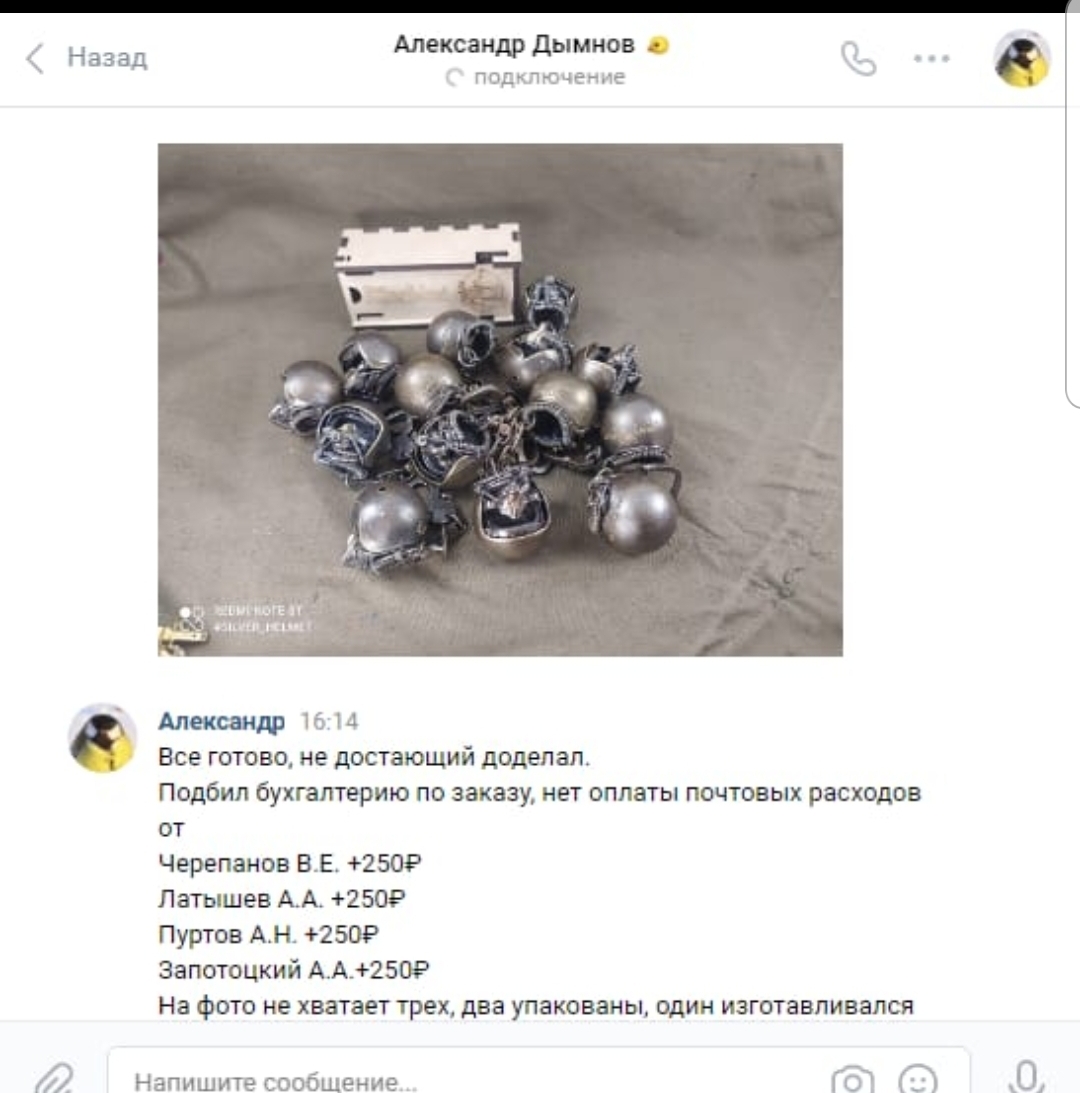Screen dimensions: 1080x1093
Task: Tap the подключение connection status
Action: [535, 77]
